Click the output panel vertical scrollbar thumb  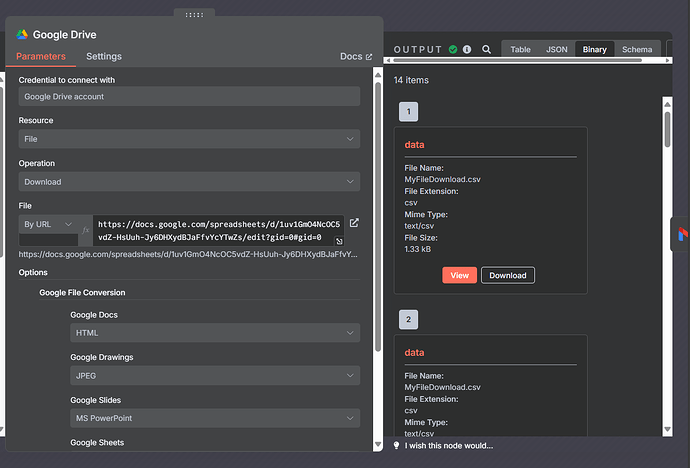[x=667, y=129]
